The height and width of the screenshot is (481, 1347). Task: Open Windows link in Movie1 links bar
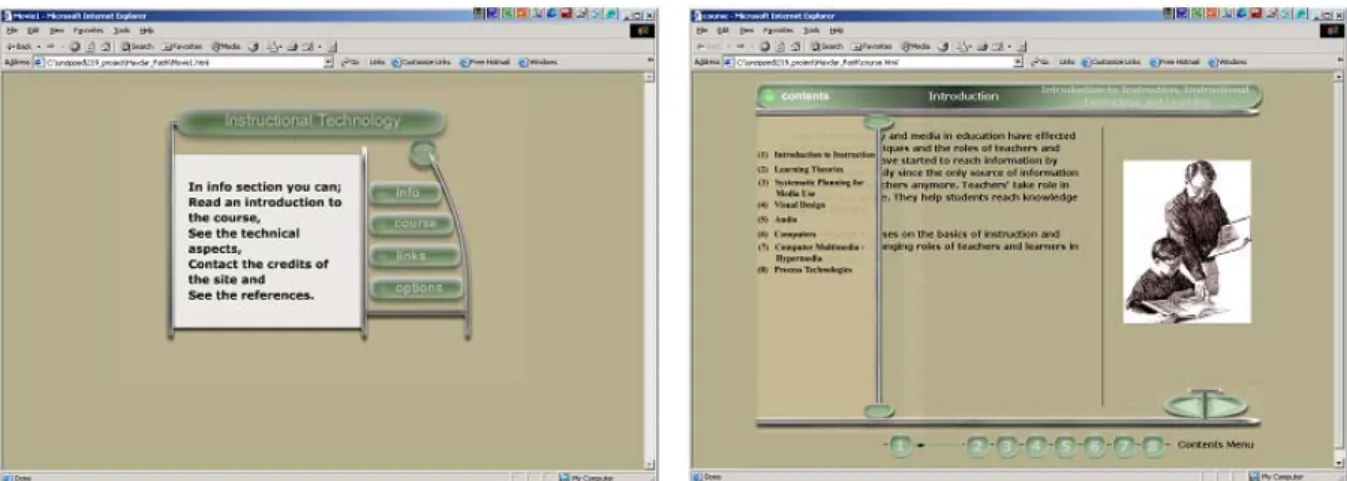(x=538, y=62)
